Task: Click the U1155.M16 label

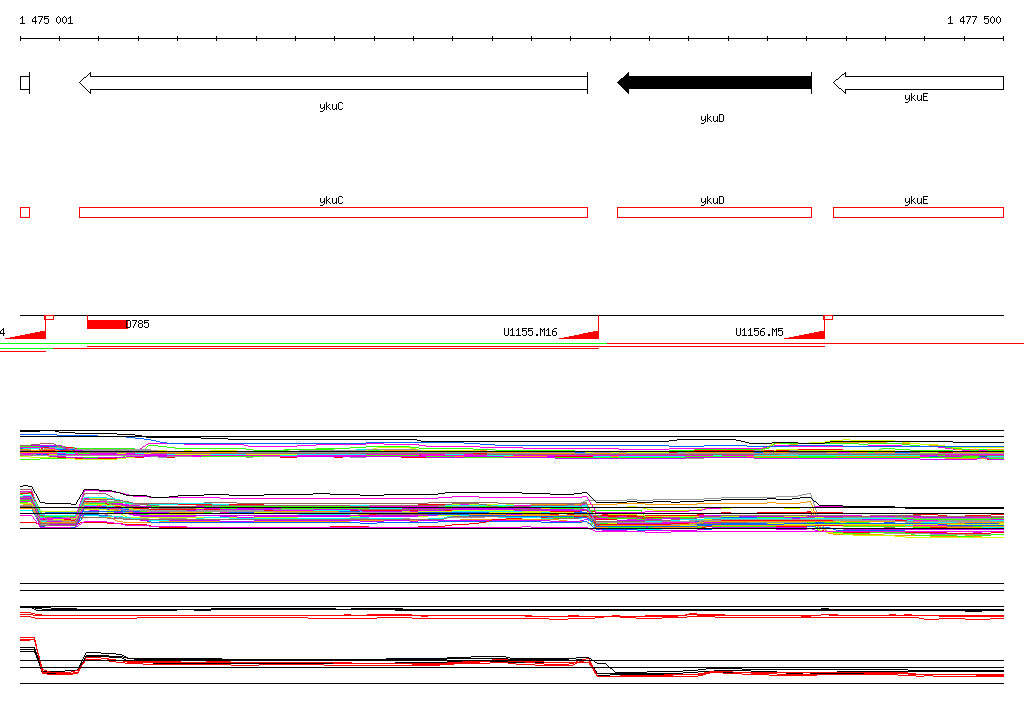Action: 530,332
